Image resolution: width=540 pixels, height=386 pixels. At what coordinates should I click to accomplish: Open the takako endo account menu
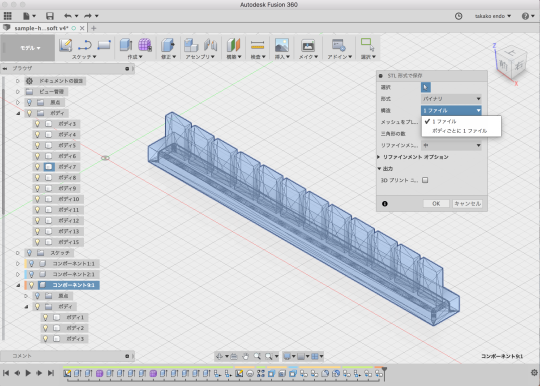[x=493, y=16]
